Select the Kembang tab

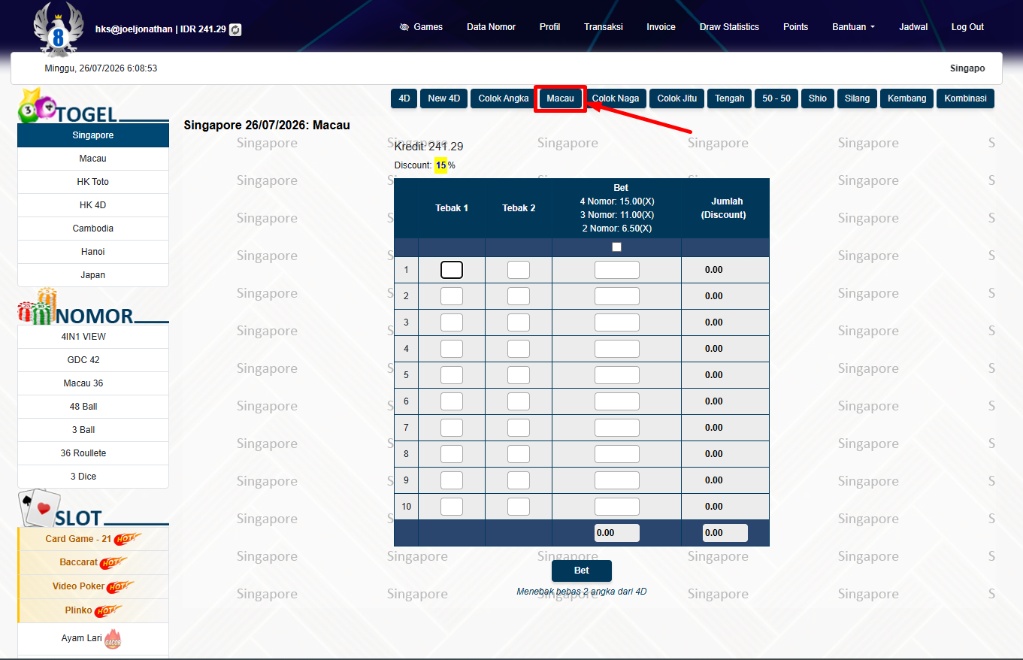tap(906, 98)
